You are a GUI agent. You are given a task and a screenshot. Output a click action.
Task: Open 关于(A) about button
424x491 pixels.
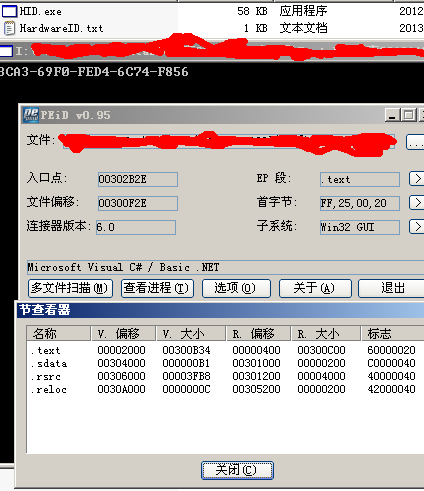pos(315,288)
